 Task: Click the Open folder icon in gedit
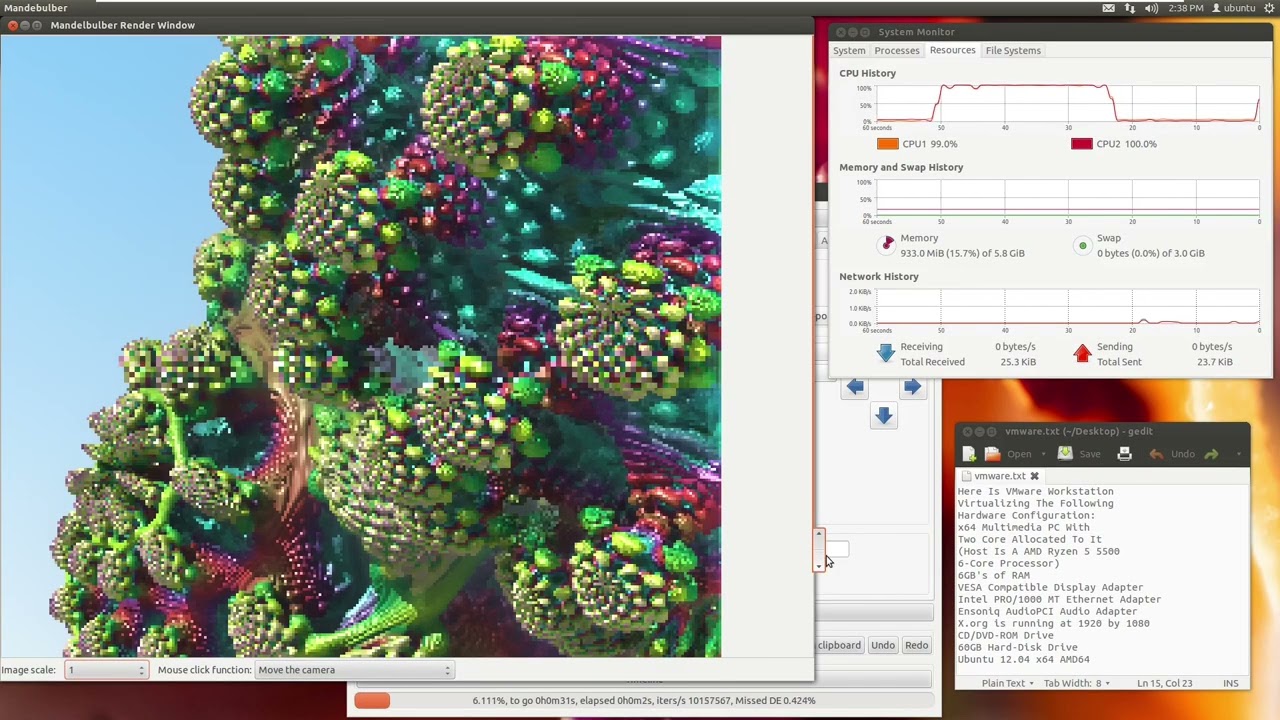coord(992,454)
